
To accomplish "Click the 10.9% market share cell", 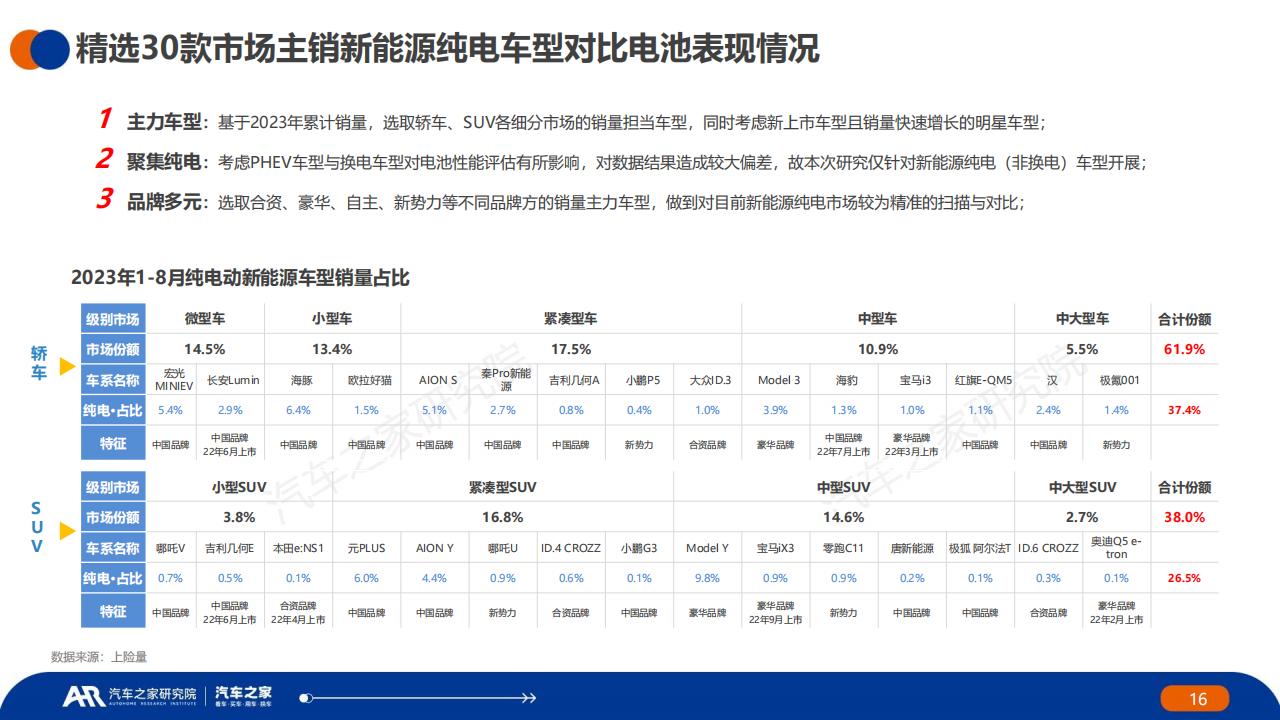I will pyautogui.click(x=877, y=349).
